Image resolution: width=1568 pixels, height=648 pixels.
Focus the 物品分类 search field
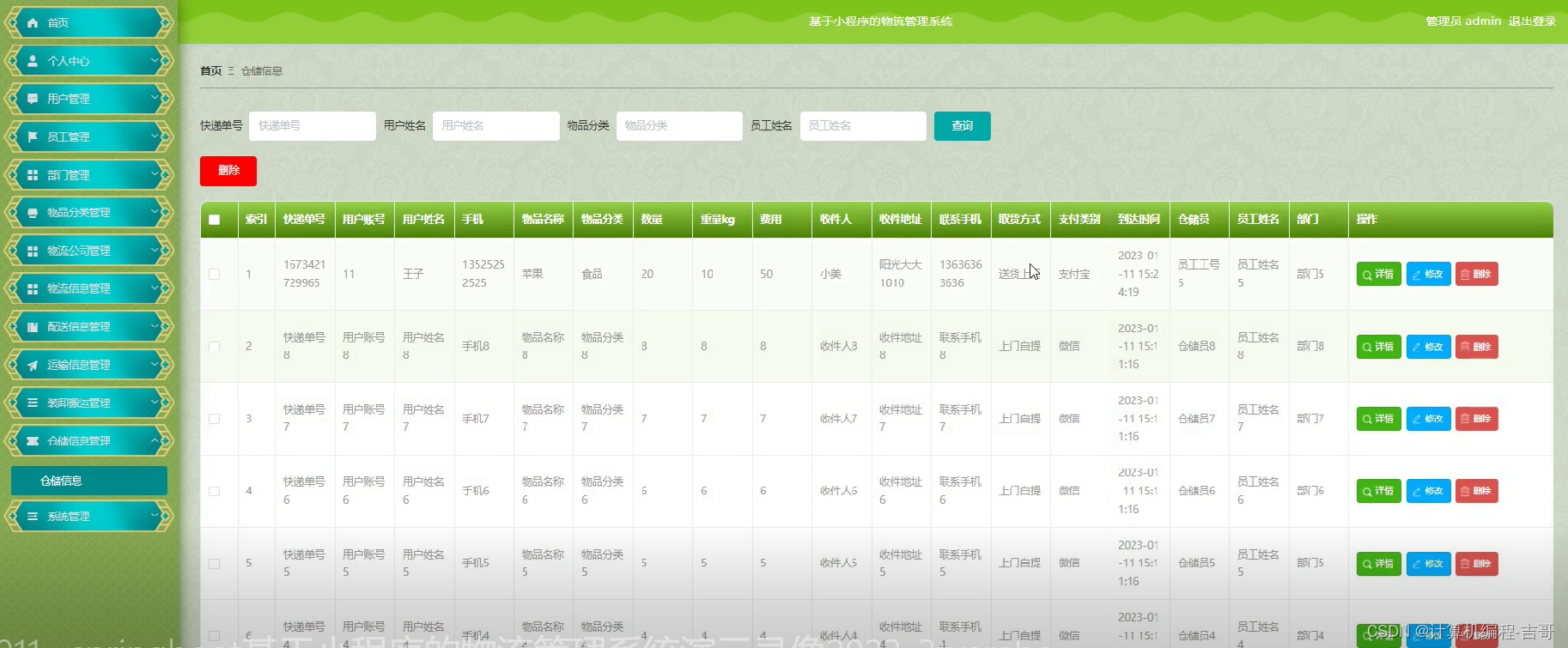(x=679, y=126)
